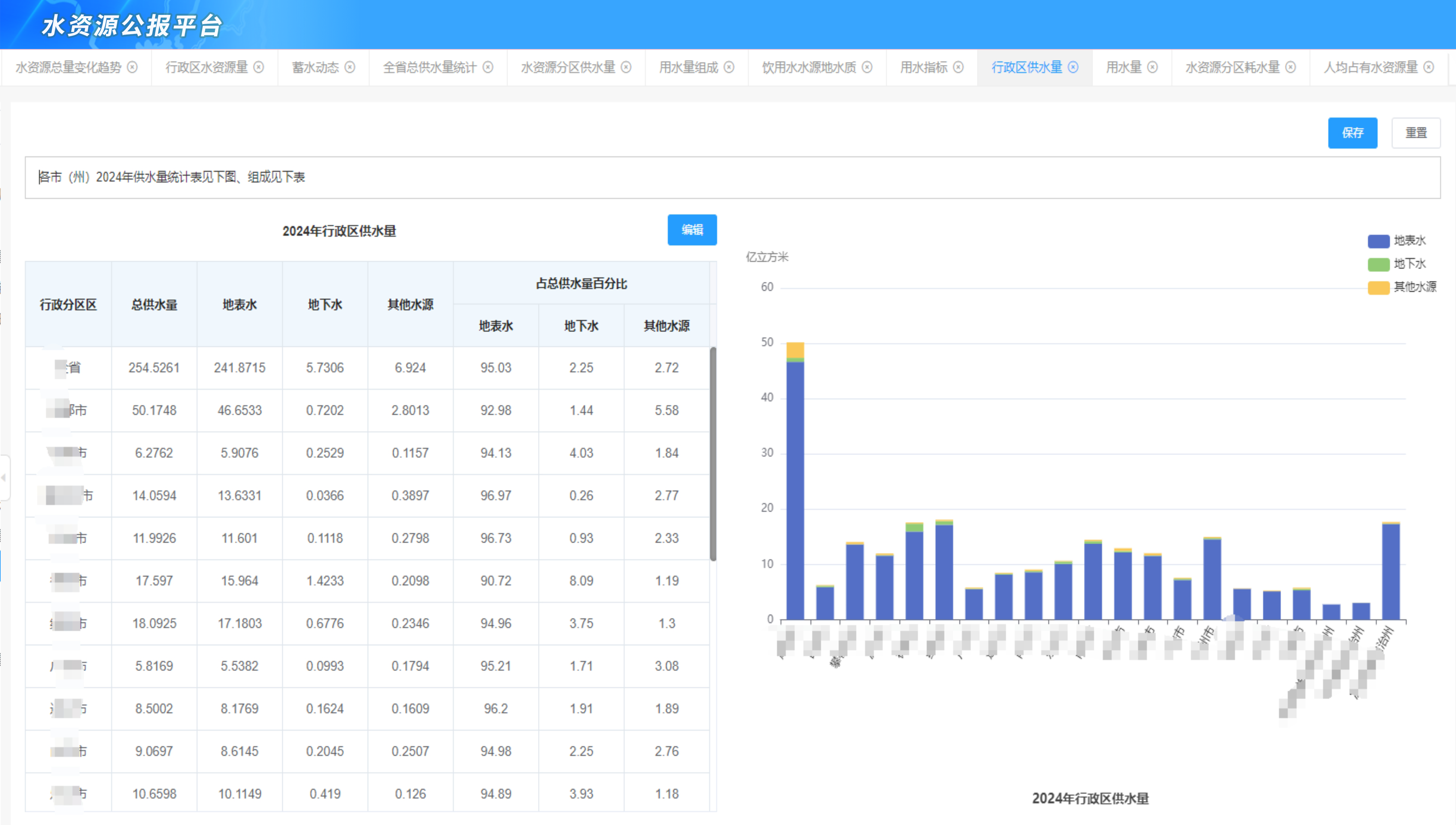The width and height of the screenshot is (1456, 825).
Task: Switch to the 水资源分区供水量 tab
Action: 568,67
